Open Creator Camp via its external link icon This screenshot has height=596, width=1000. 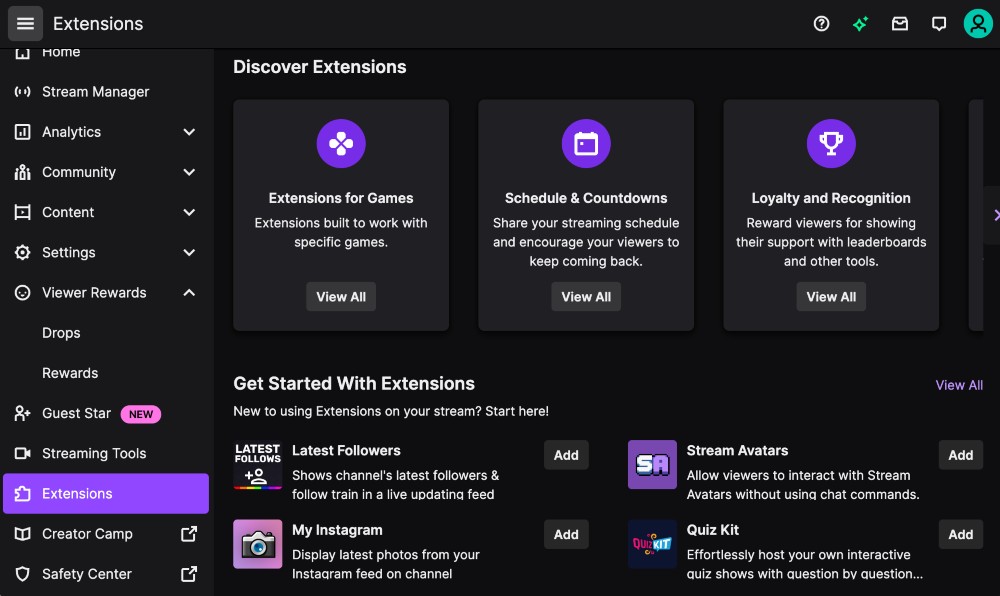[x=188, y=533]
